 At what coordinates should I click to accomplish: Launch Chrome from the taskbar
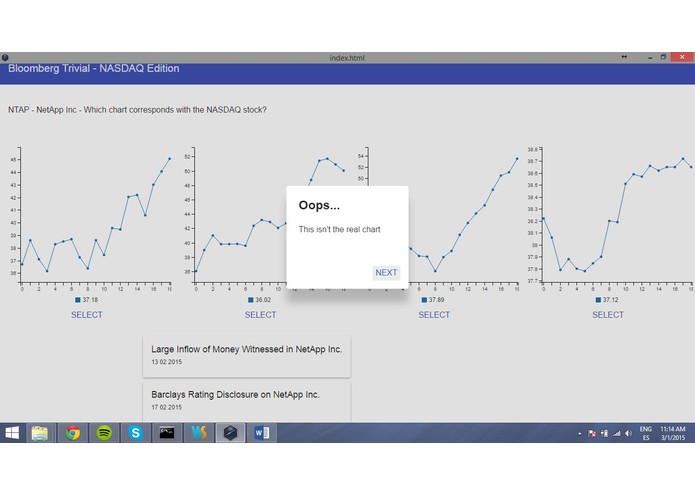click(73, 433)
